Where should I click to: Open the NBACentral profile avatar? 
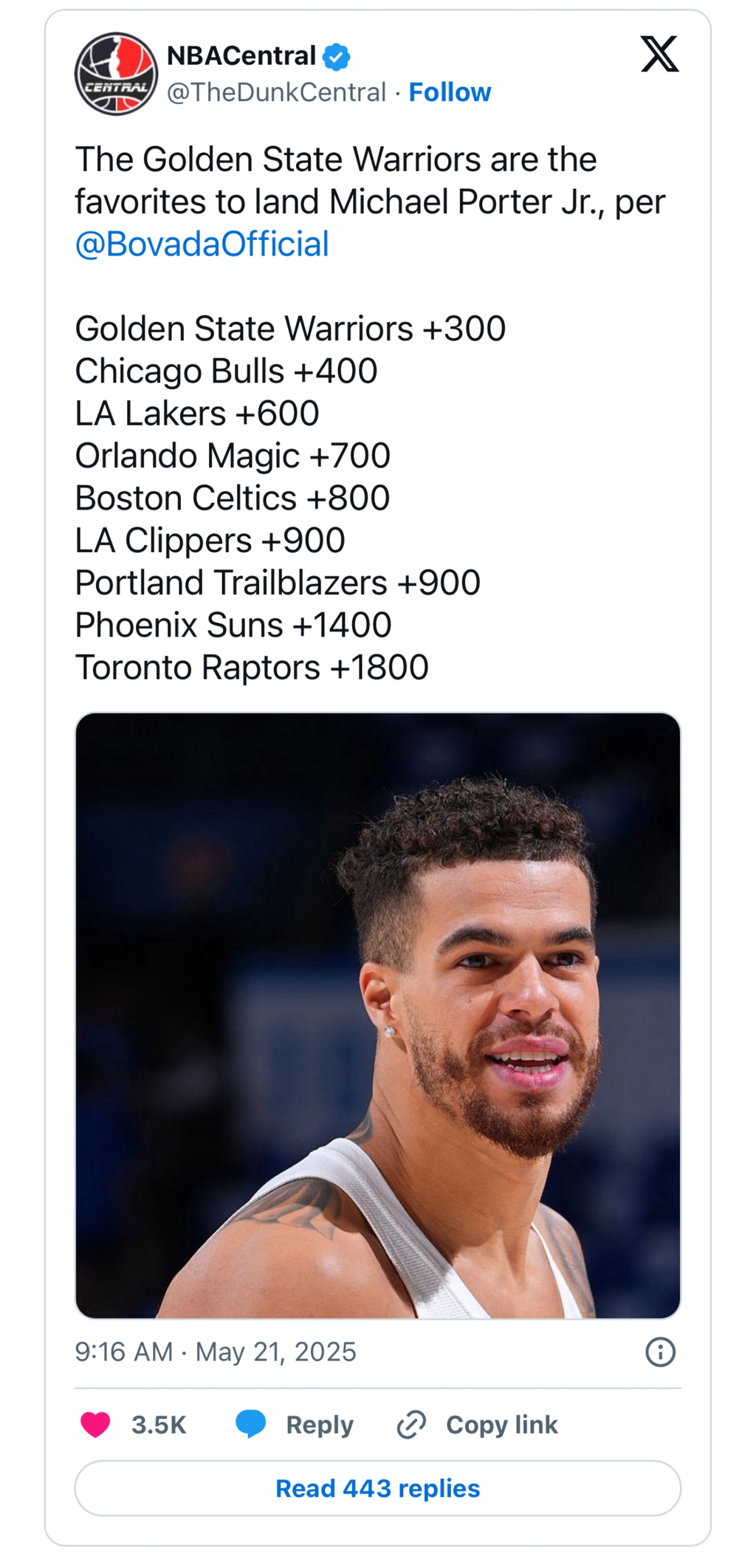click(x=116, y=74)
